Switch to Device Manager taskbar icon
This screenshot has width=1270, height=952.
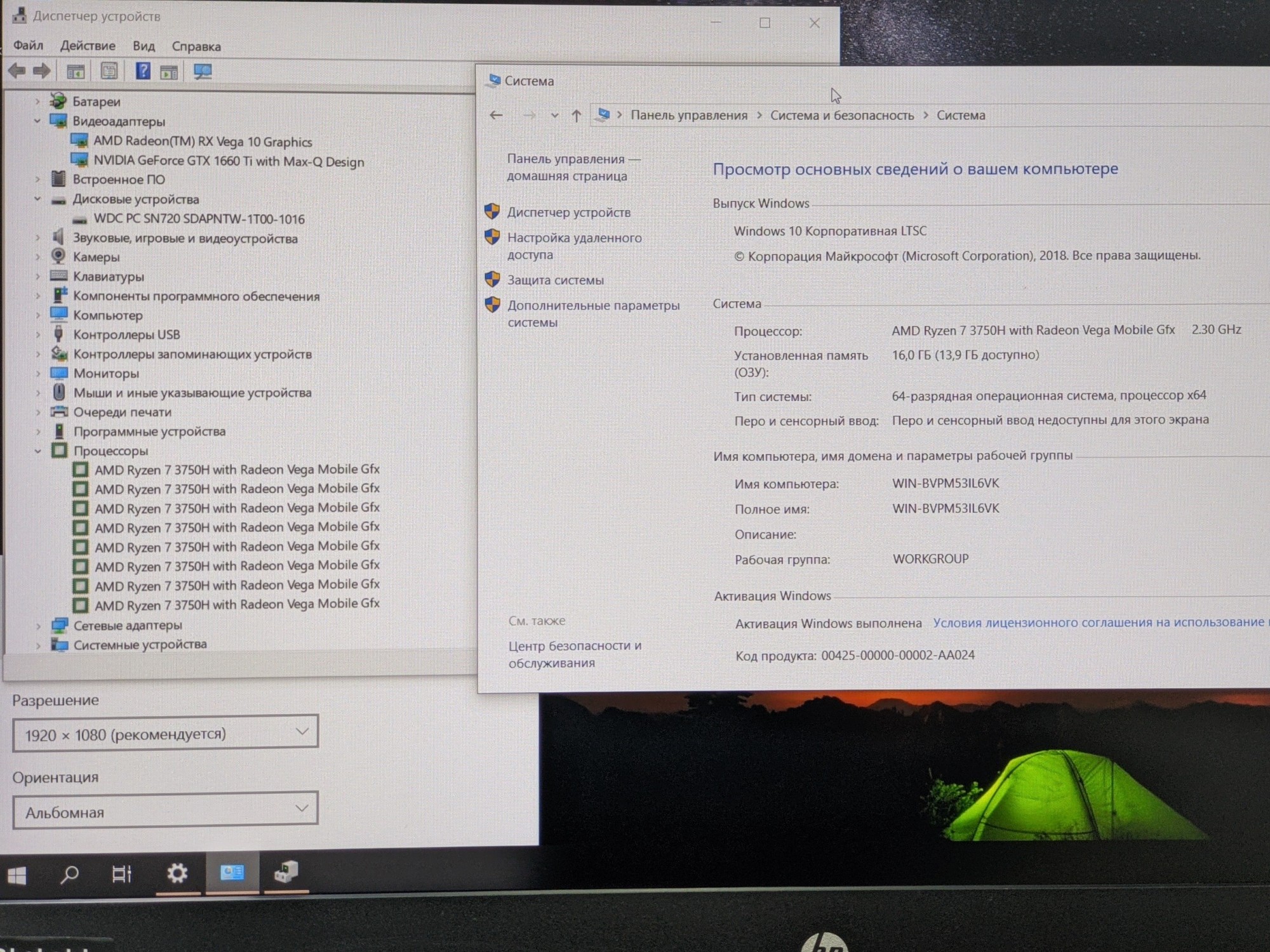(286, 872)
